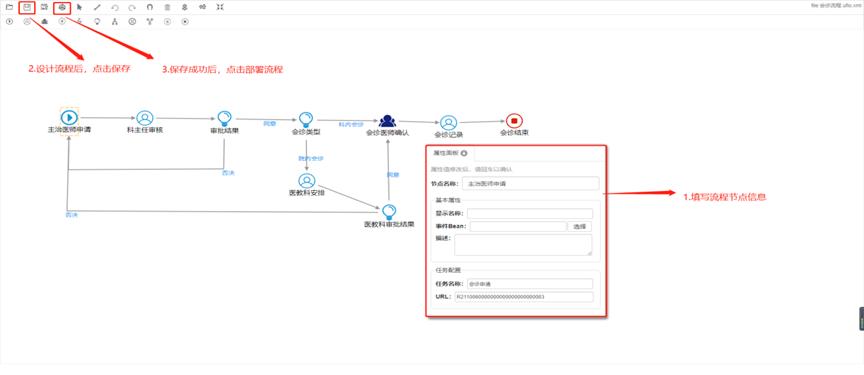Viewport: 864px width, 375px height.
Task: Select the 医教科审批结果 decision node
Action: pyautogui.click(x=389, y=213)
